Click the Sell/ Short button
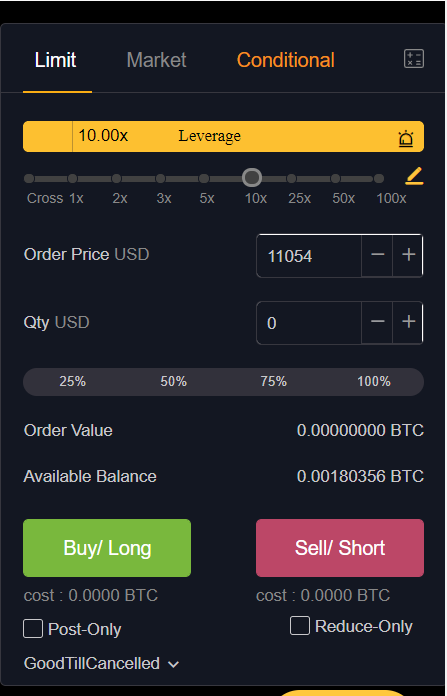This screenshot has height=696, width=447. (x=340, y=548)
